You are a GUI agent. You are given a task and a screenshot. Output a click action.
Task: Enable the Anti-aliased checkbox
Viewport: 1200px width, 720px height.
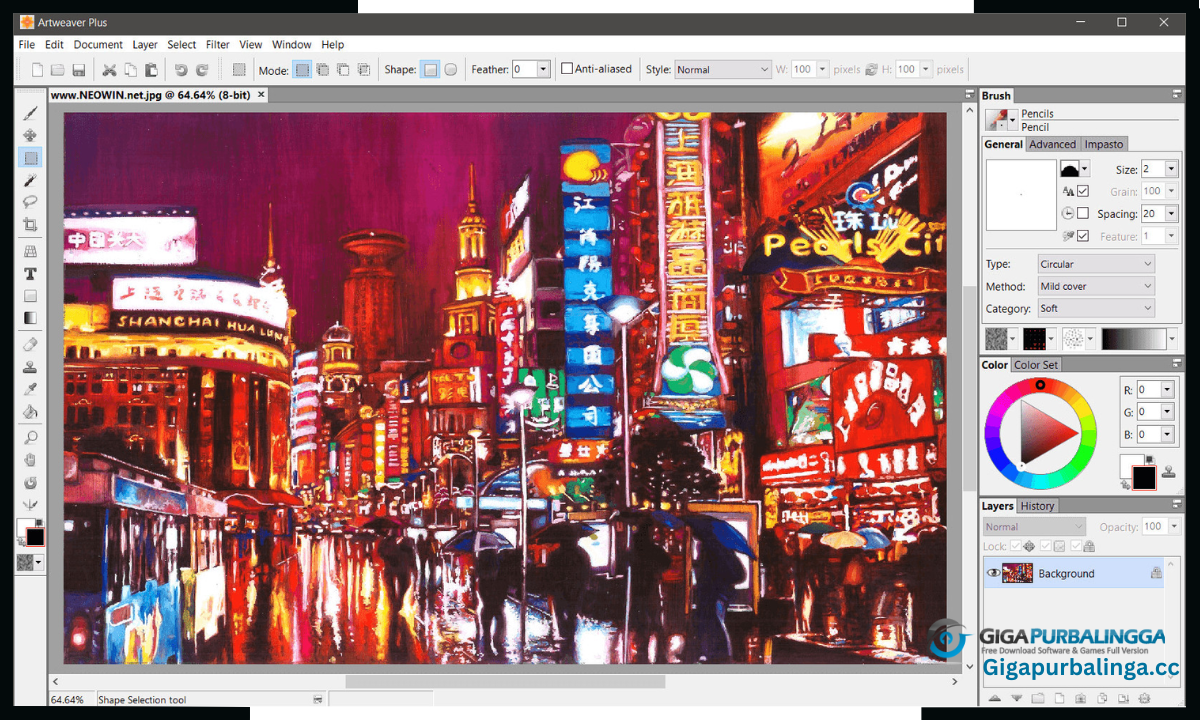567,69
